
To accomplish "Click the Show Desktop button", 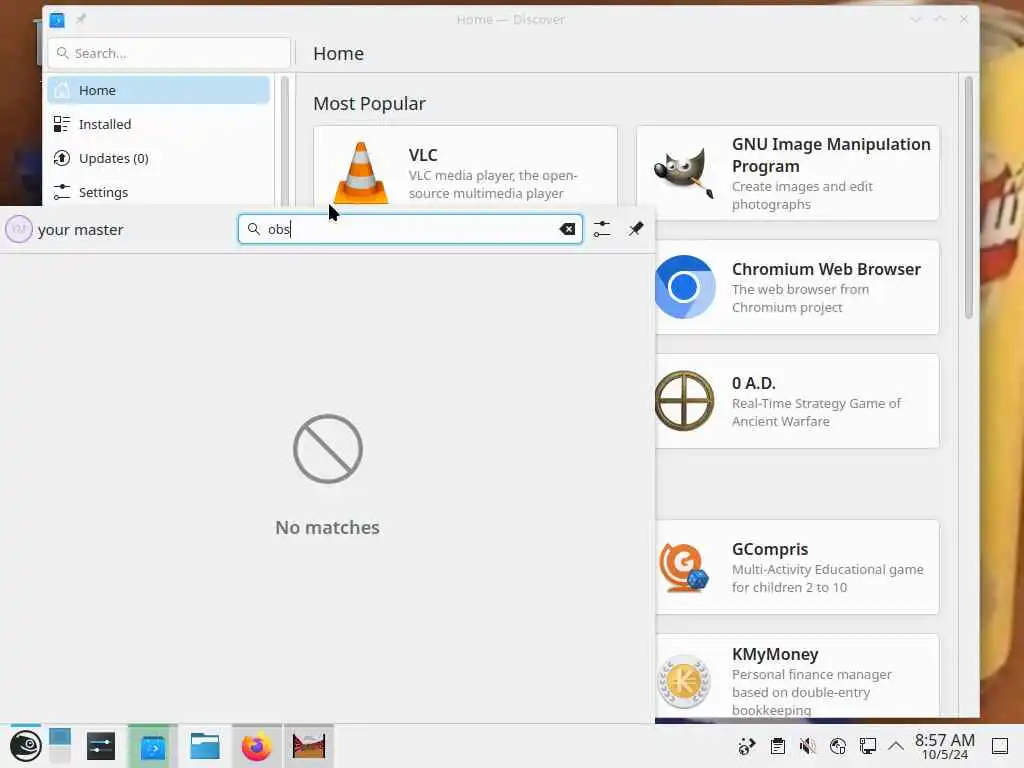I will click(x=1000, y=746).
